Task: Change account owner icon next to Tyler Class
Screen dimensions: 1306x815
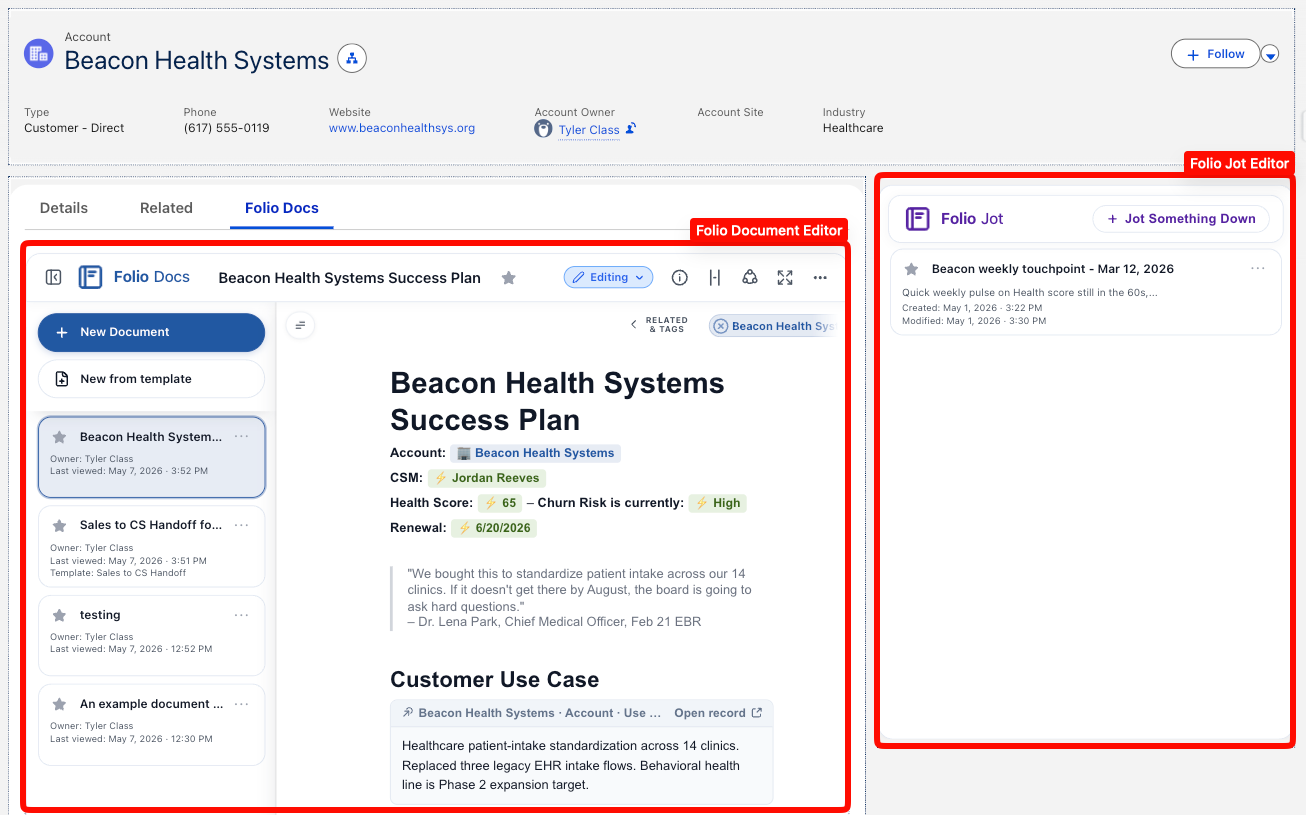Action: [631, 128]
